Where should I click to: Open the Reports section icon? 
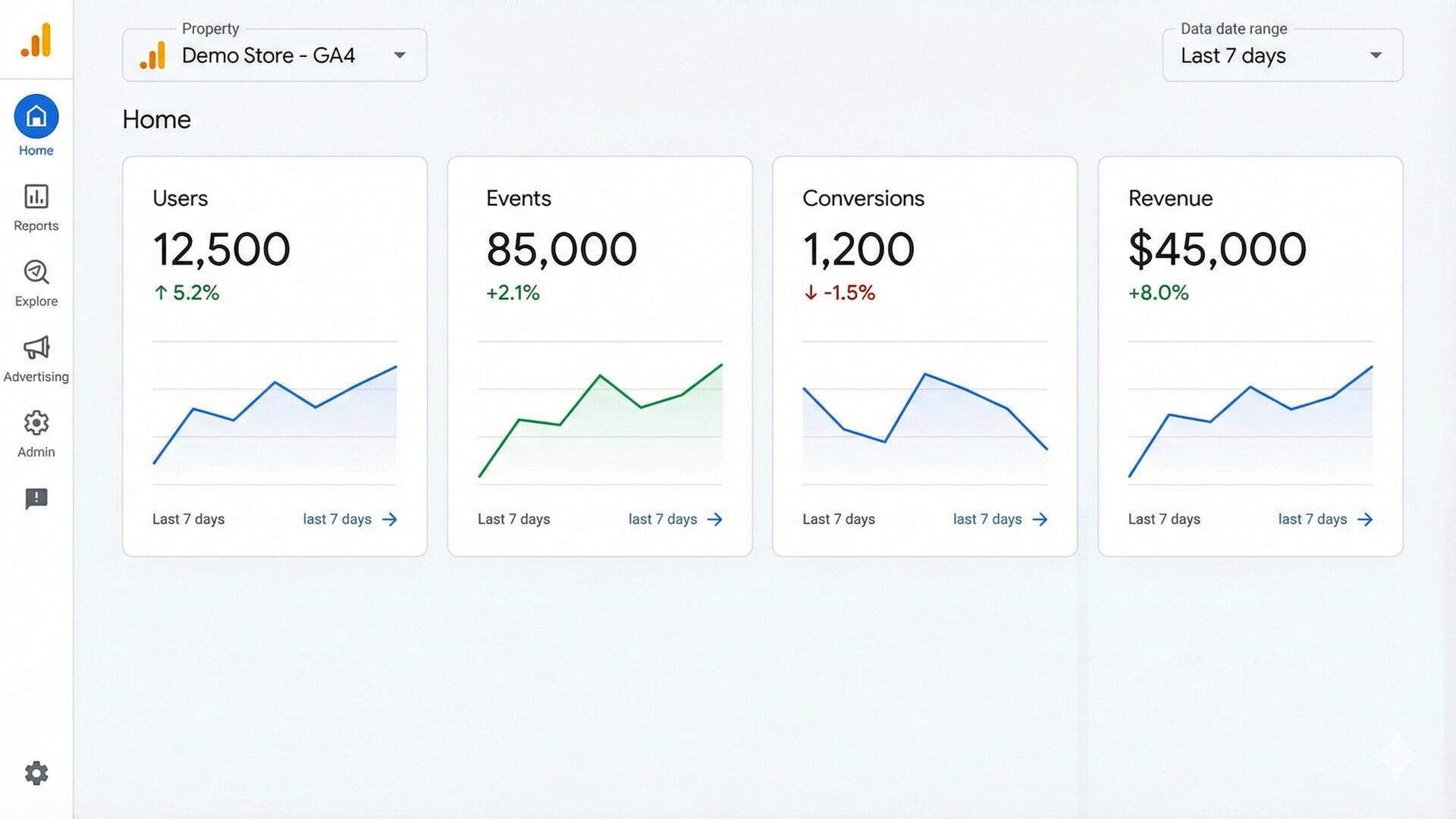[x=36, y=196]
